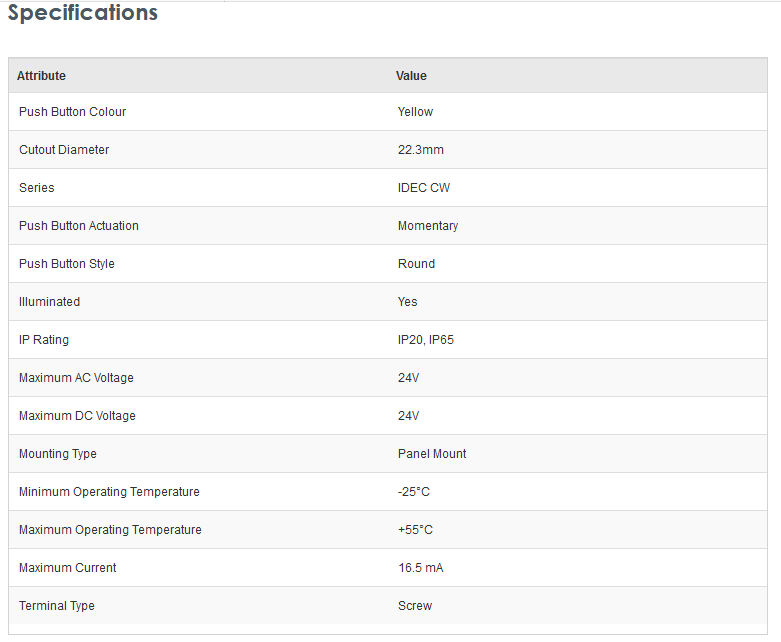
Task: Select the Illuminated attribute label
Action: [49, 302]
